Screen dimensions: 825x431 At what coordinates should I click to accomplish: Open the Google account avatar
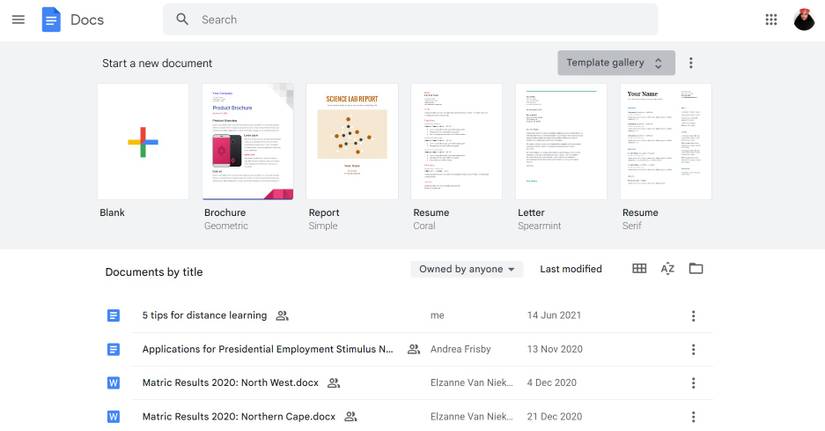point(804,19)
